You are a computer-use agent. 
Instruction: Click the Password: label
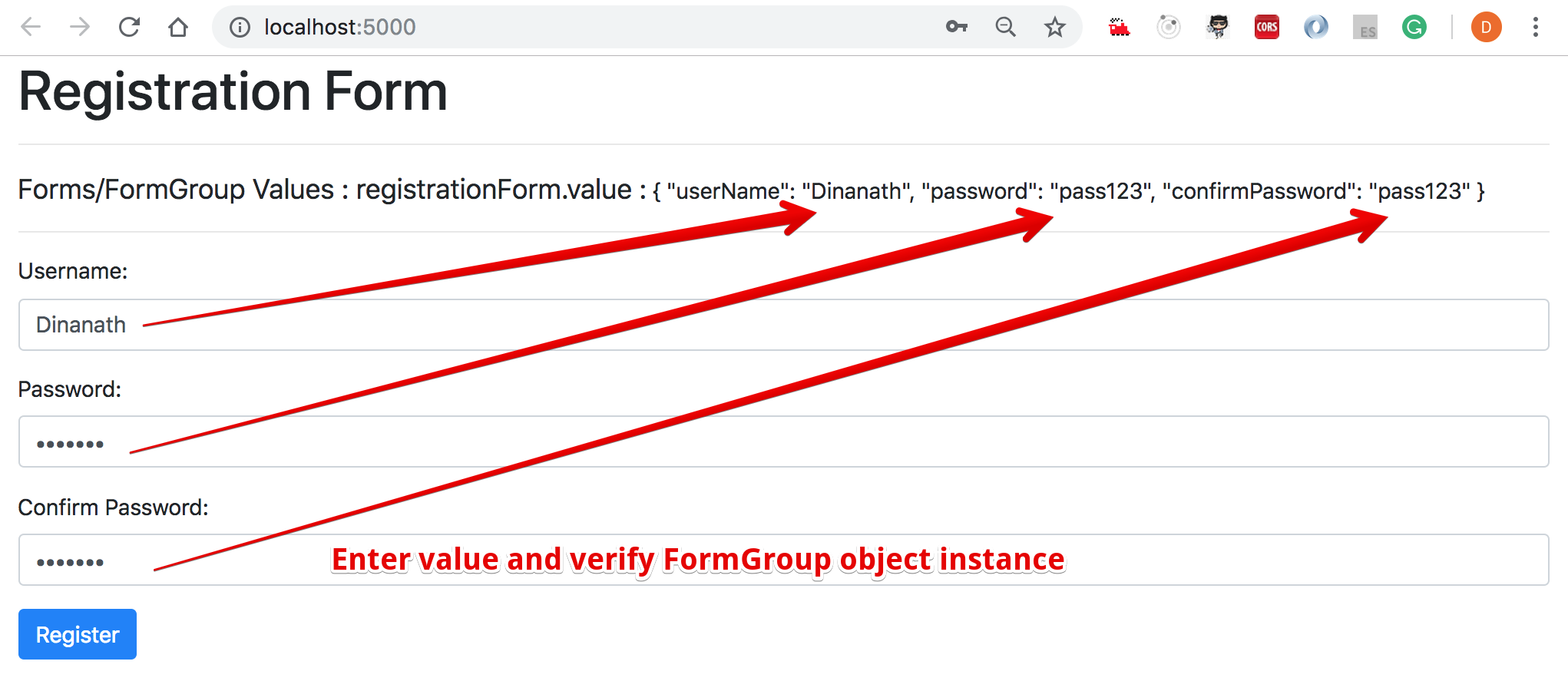[70, 389]
